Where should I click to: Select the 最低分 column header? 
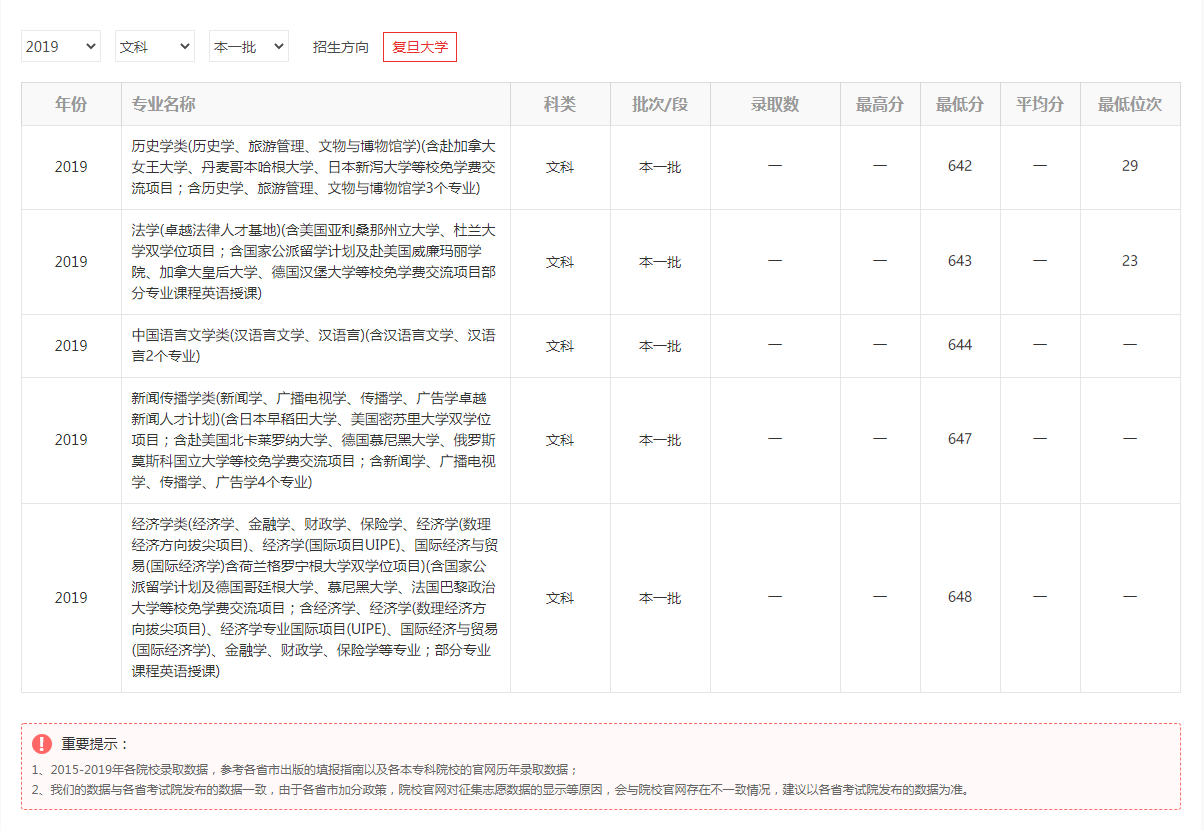[x=960, y=104]
